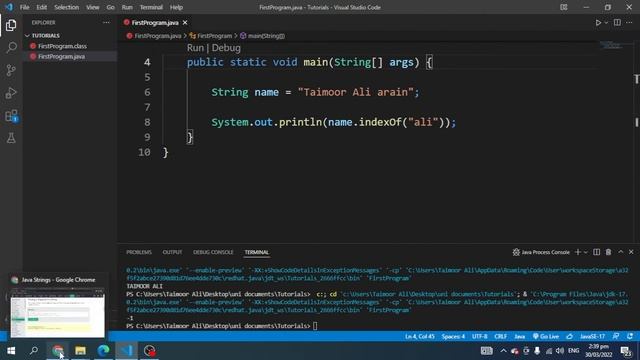
Task: Select the FirstProgram.java editor tab
Action: [x=155, y=23]
